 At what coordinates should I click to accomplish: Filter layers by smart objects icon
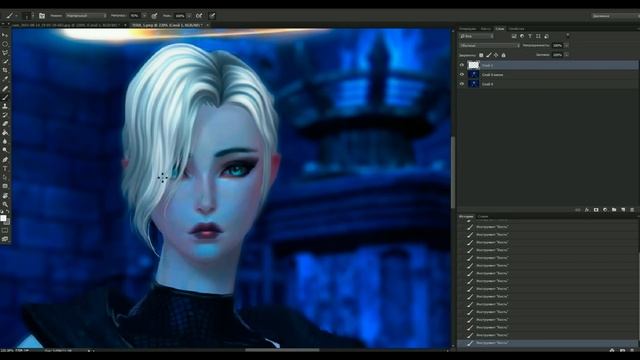[x=547, y=36]
